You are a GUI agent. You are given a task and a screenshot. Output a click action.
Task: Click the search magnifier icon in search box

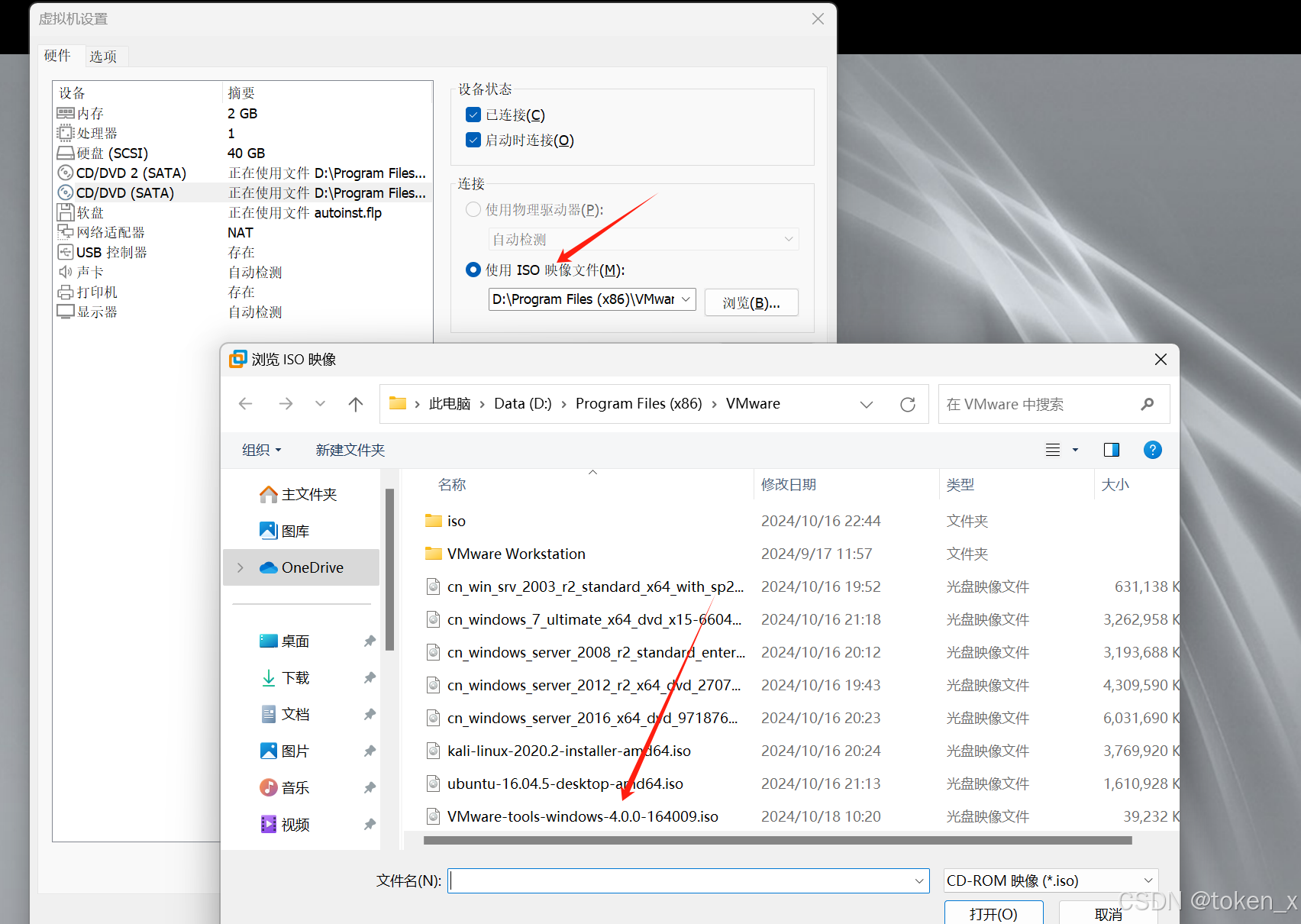click(x=1147, y=404)
